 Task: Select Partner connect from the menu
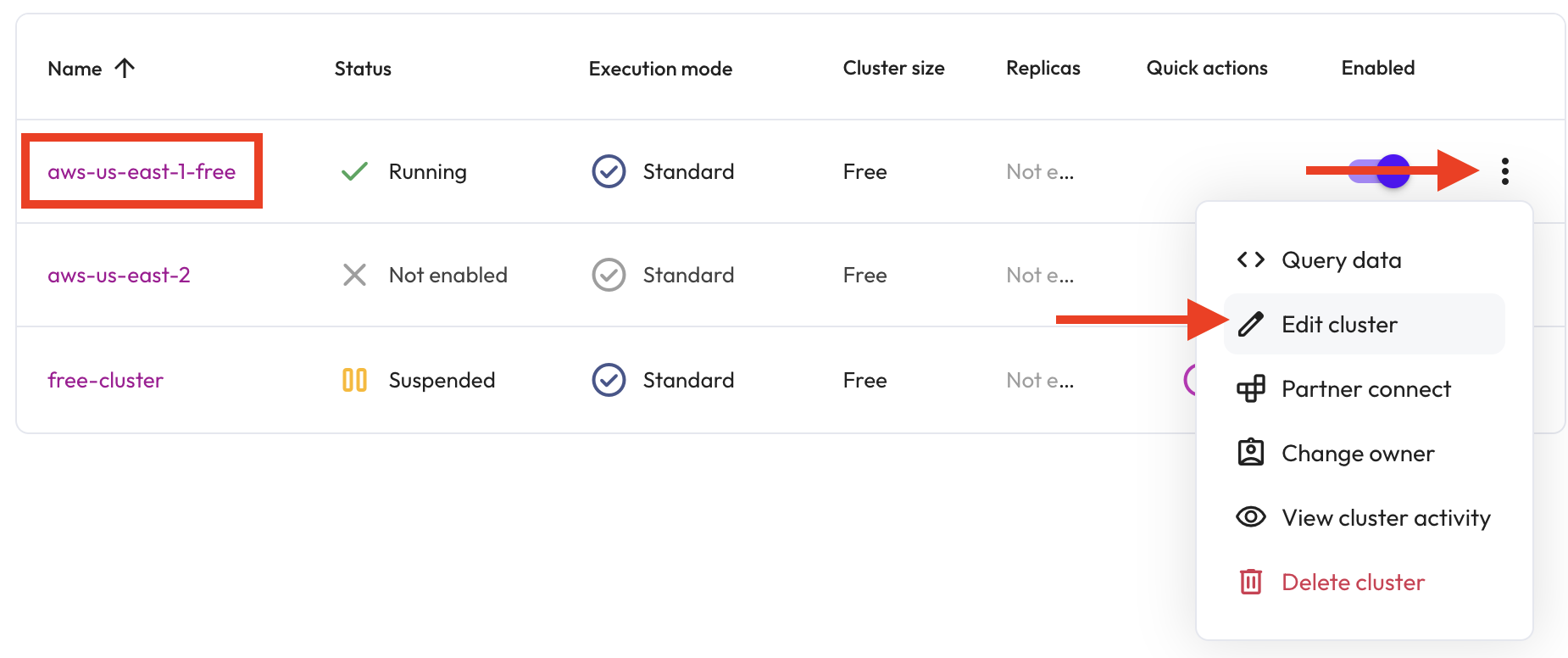click(x=1365, y=389)
